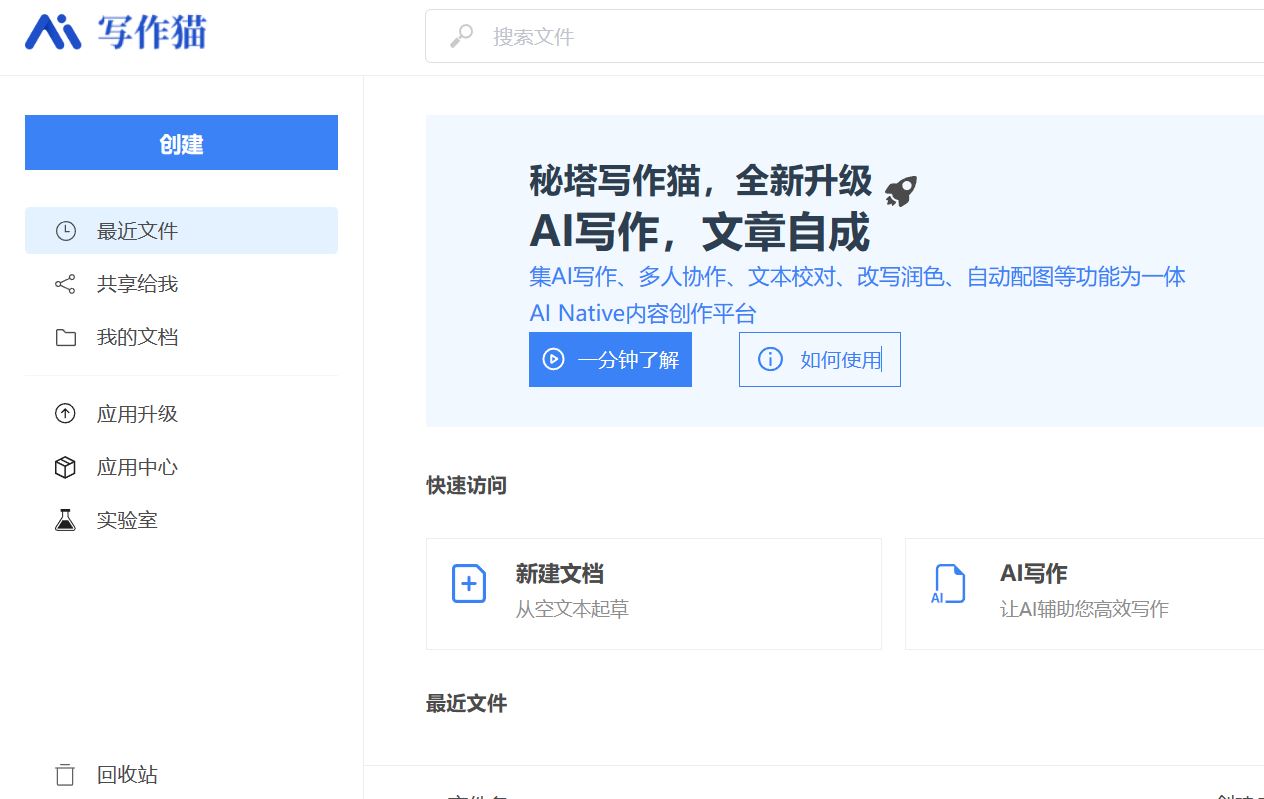Click the 一分钟了解 button
The width and height of the screenshot is (1264, 799).
tap(610, 359)
